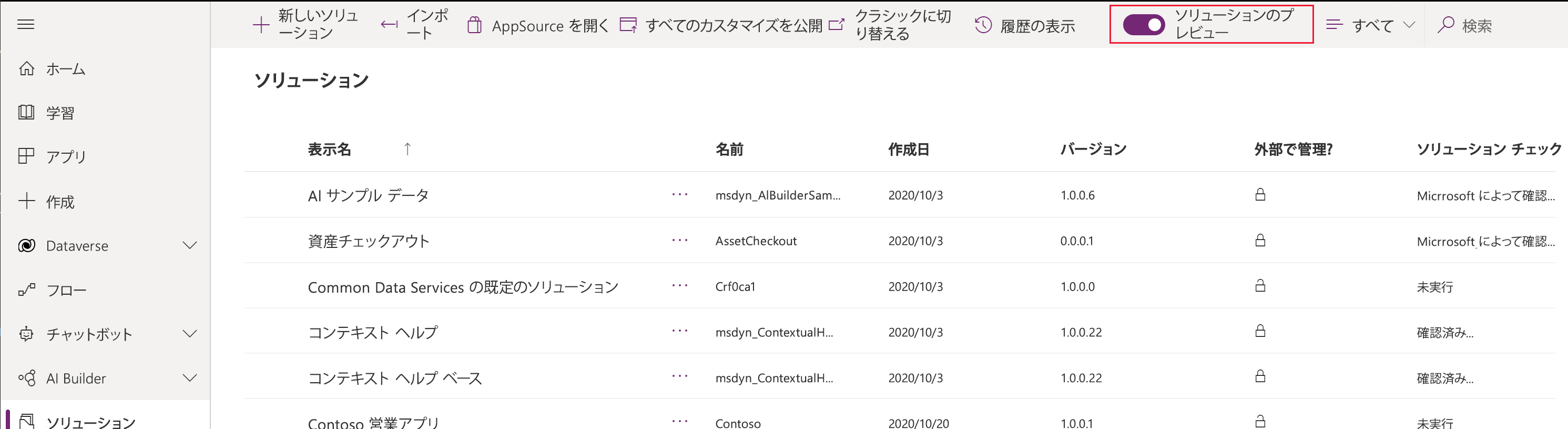1568x429 pixels.
Task: Click インポート button
Action: [414, 24]
